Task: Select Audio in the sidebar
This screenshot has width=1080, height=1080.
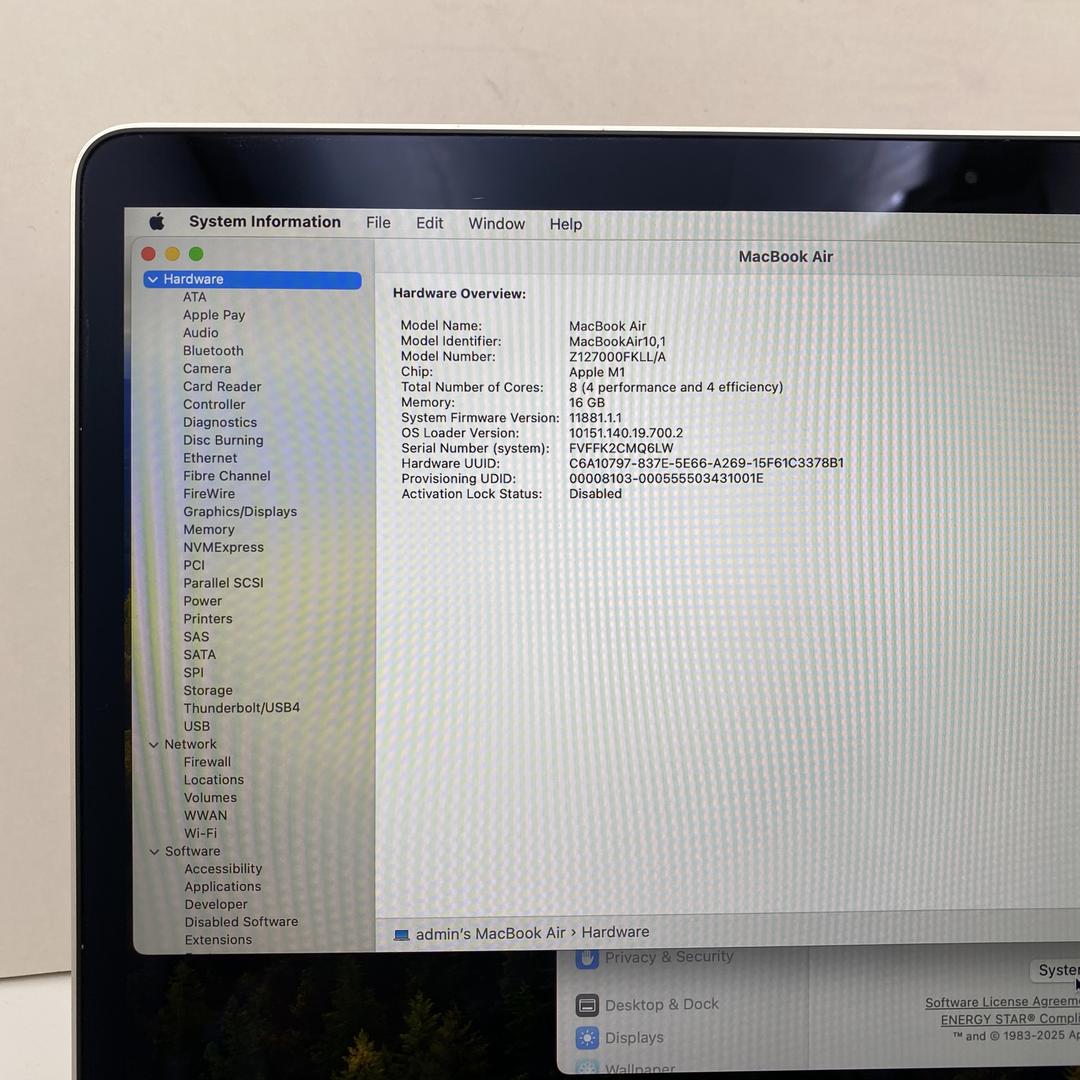Action: coord(200,333)
